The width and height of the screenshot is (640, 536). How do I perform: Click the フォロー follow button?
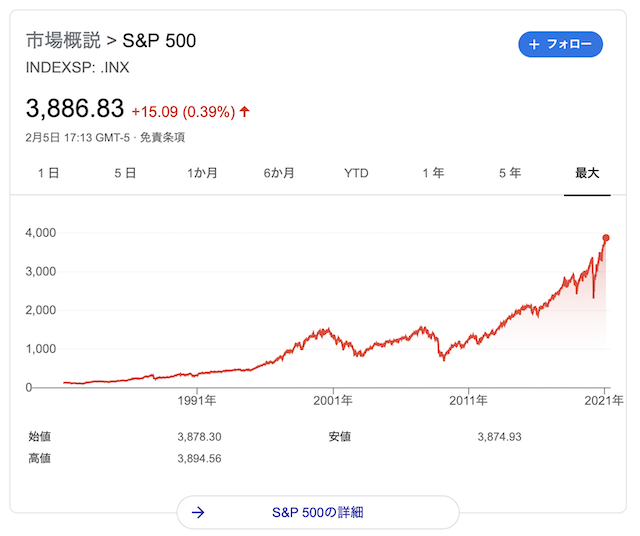point(560,44)
